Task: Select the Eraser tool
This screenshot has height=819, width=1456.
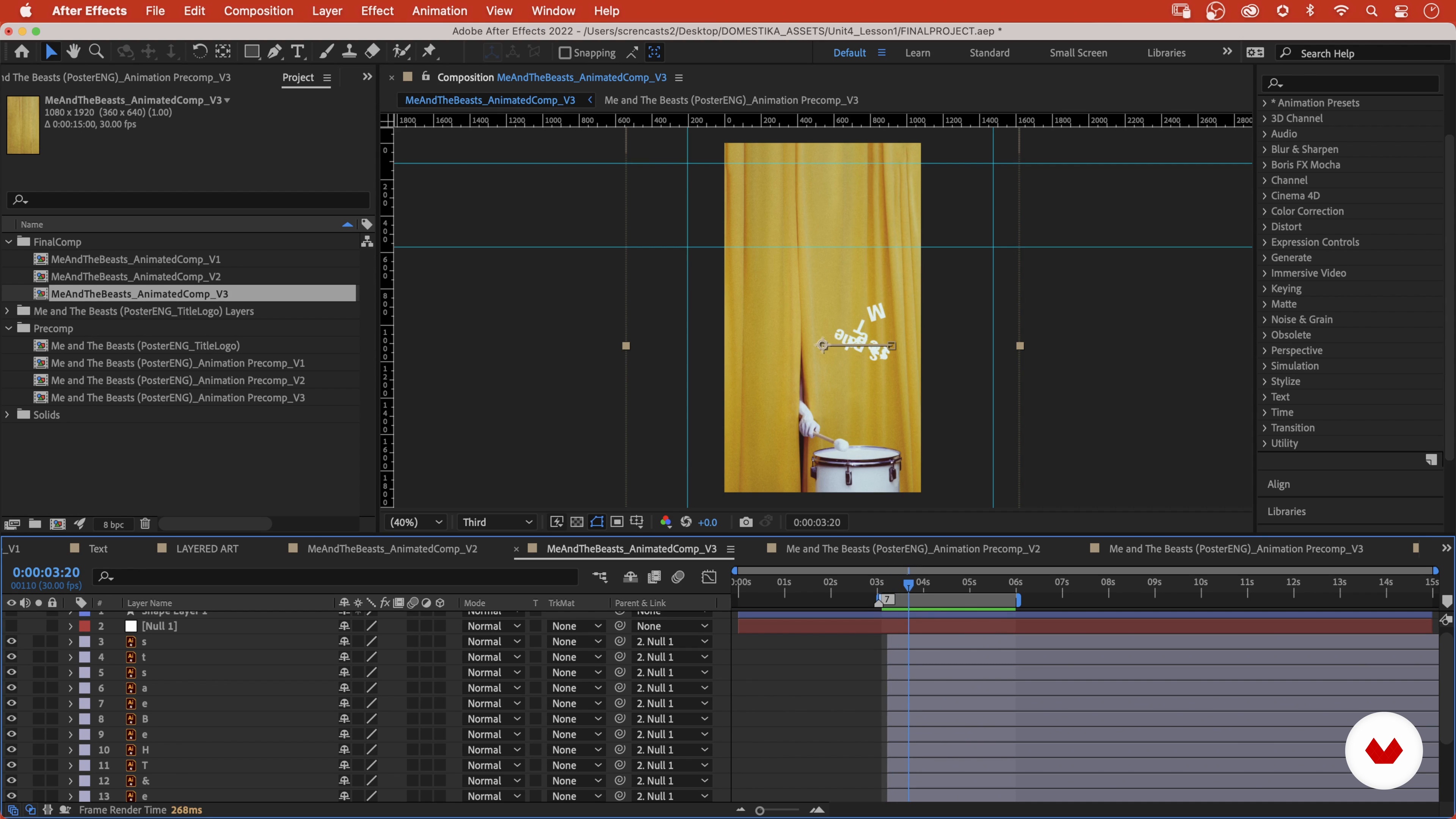Action: click(372, 52)
